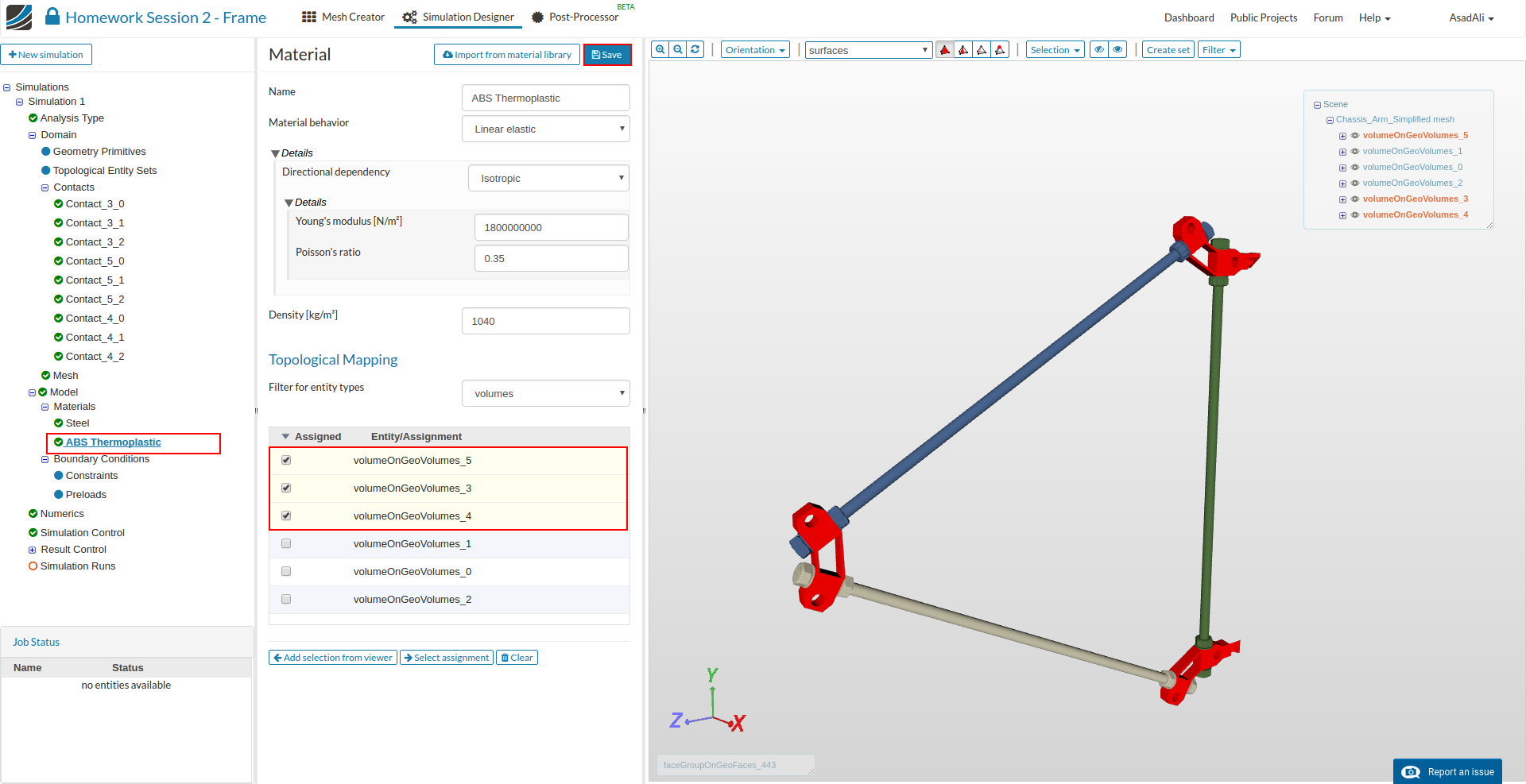The width and height of the screenshot is (1526, 784).
Task: Click the green check beside Analysis Type
Action: coord(33,118)
